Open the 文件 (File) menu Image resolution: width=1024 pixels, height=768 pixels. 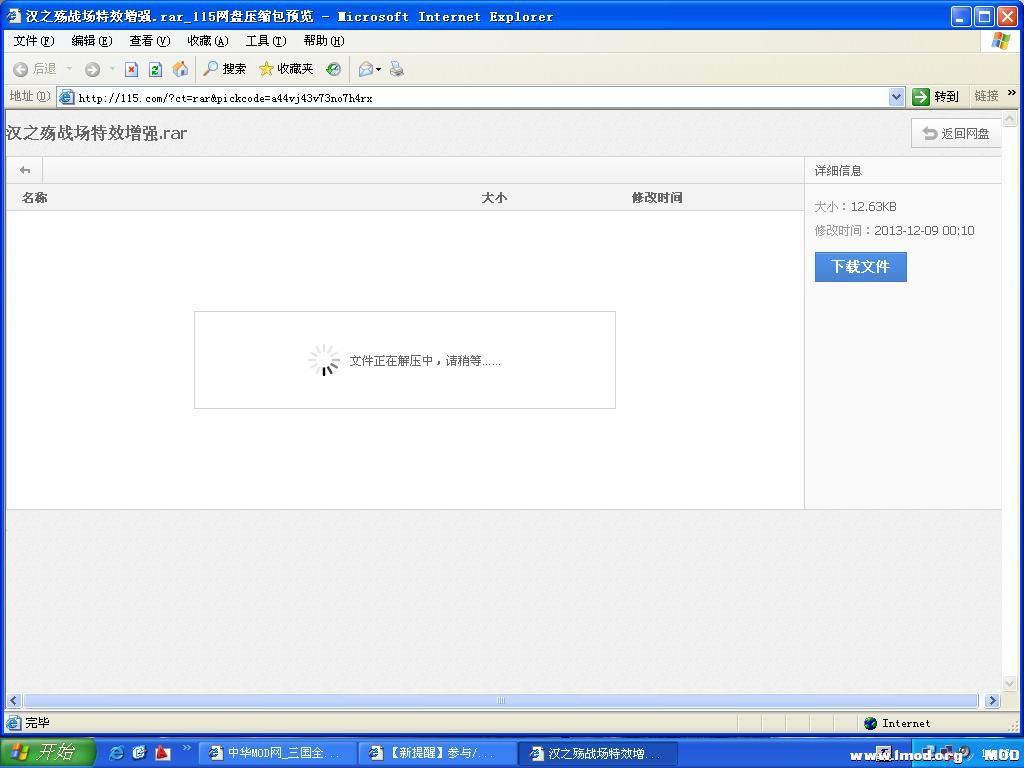click(x=31, y=41)
